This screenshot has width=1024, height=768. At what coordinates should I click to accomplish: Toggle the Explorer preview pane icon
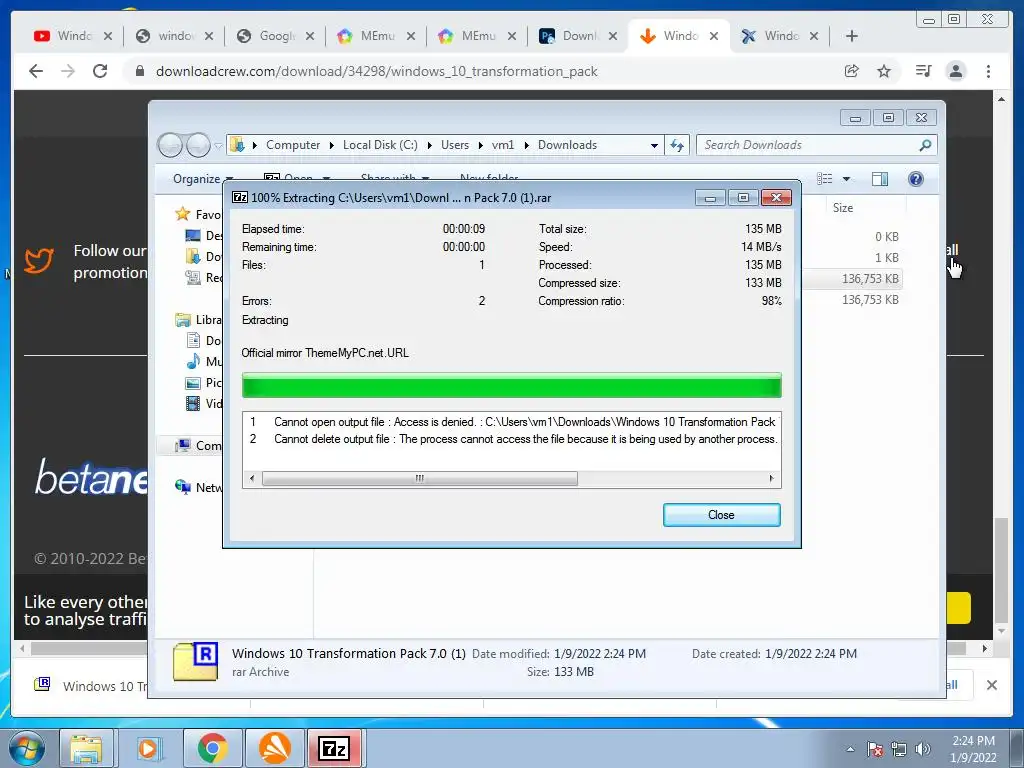[880, 179]
